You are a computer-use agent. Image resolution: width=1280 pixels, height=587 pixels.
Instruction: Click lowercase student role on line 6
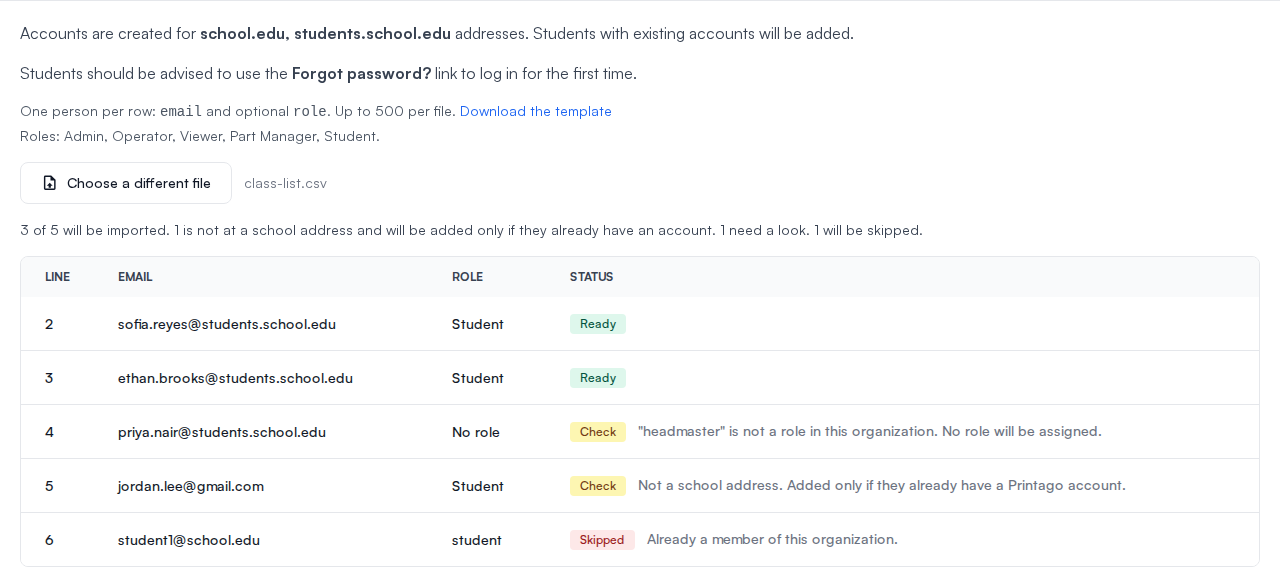tap(477, 540)
